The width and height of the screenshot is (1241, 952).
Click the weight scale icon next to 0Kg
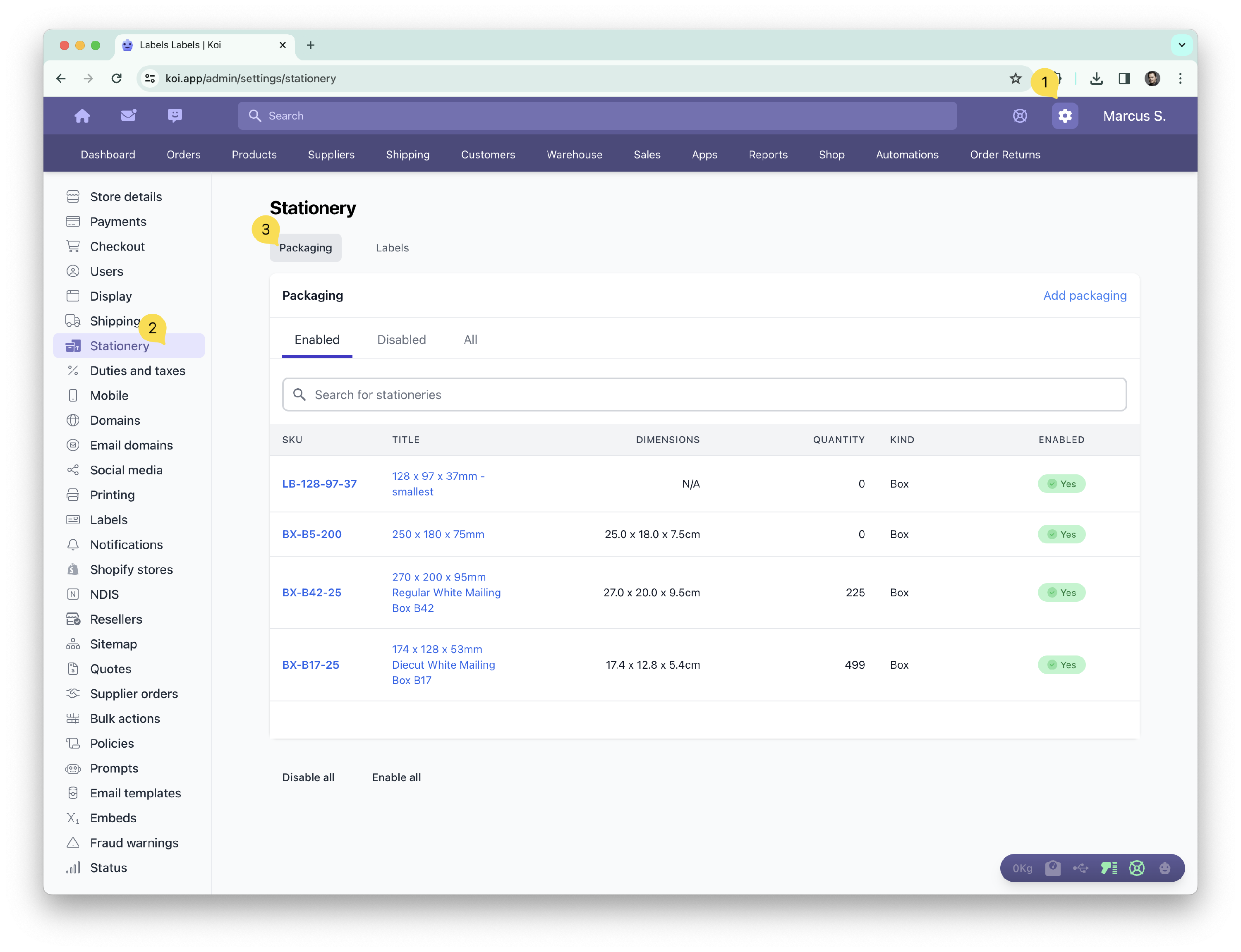tap(1054, 868)
